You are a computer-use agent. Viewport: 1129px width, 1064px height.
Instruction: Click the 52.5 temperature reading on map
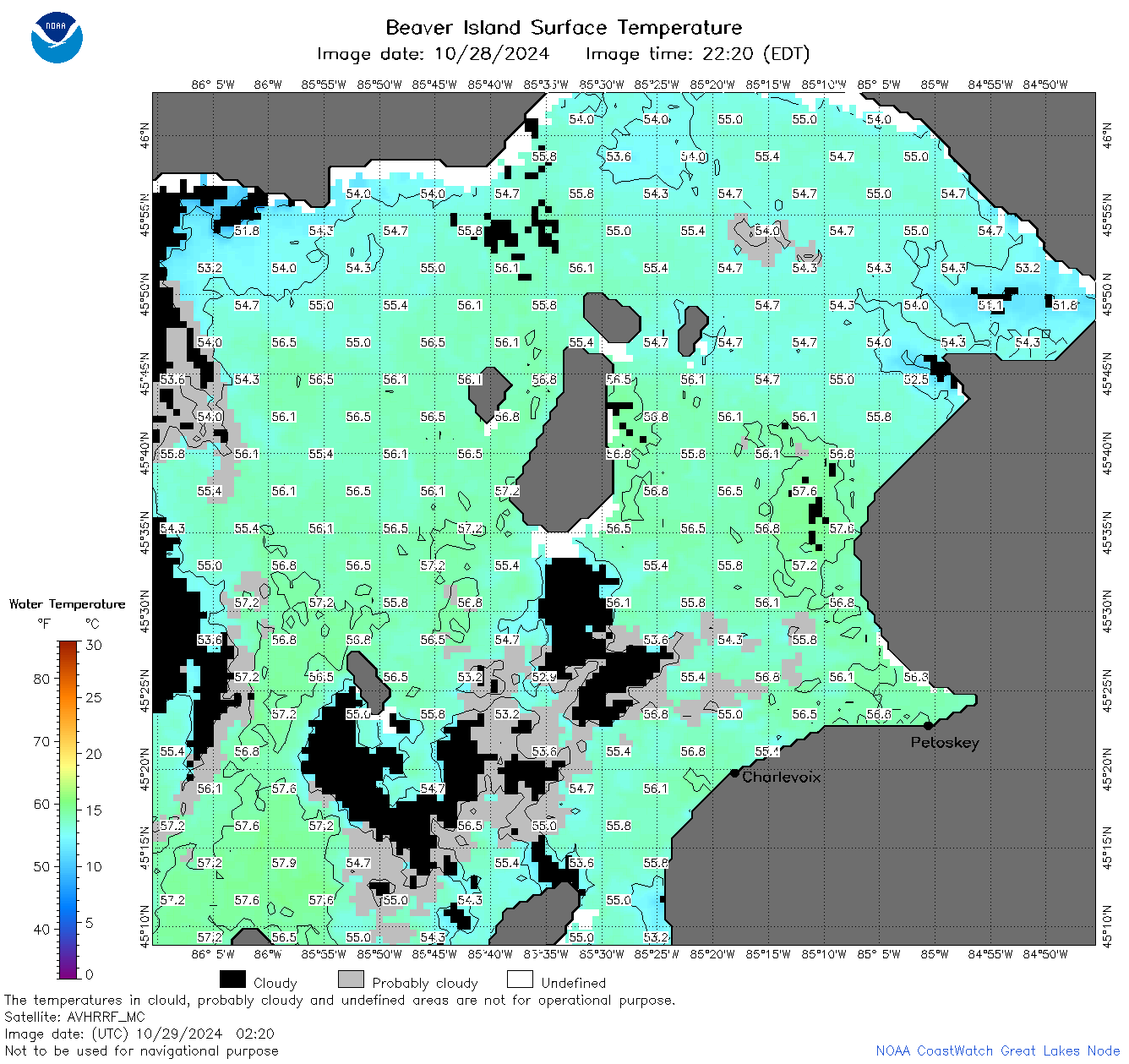pos(916,379)
